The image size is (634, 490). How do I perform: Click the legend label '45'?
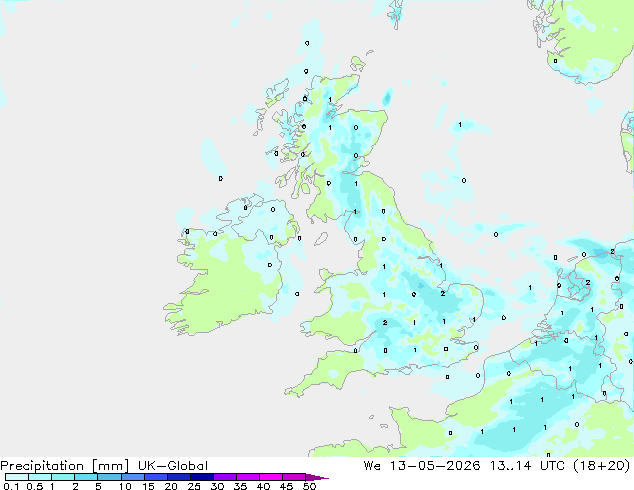coord(286,486)
